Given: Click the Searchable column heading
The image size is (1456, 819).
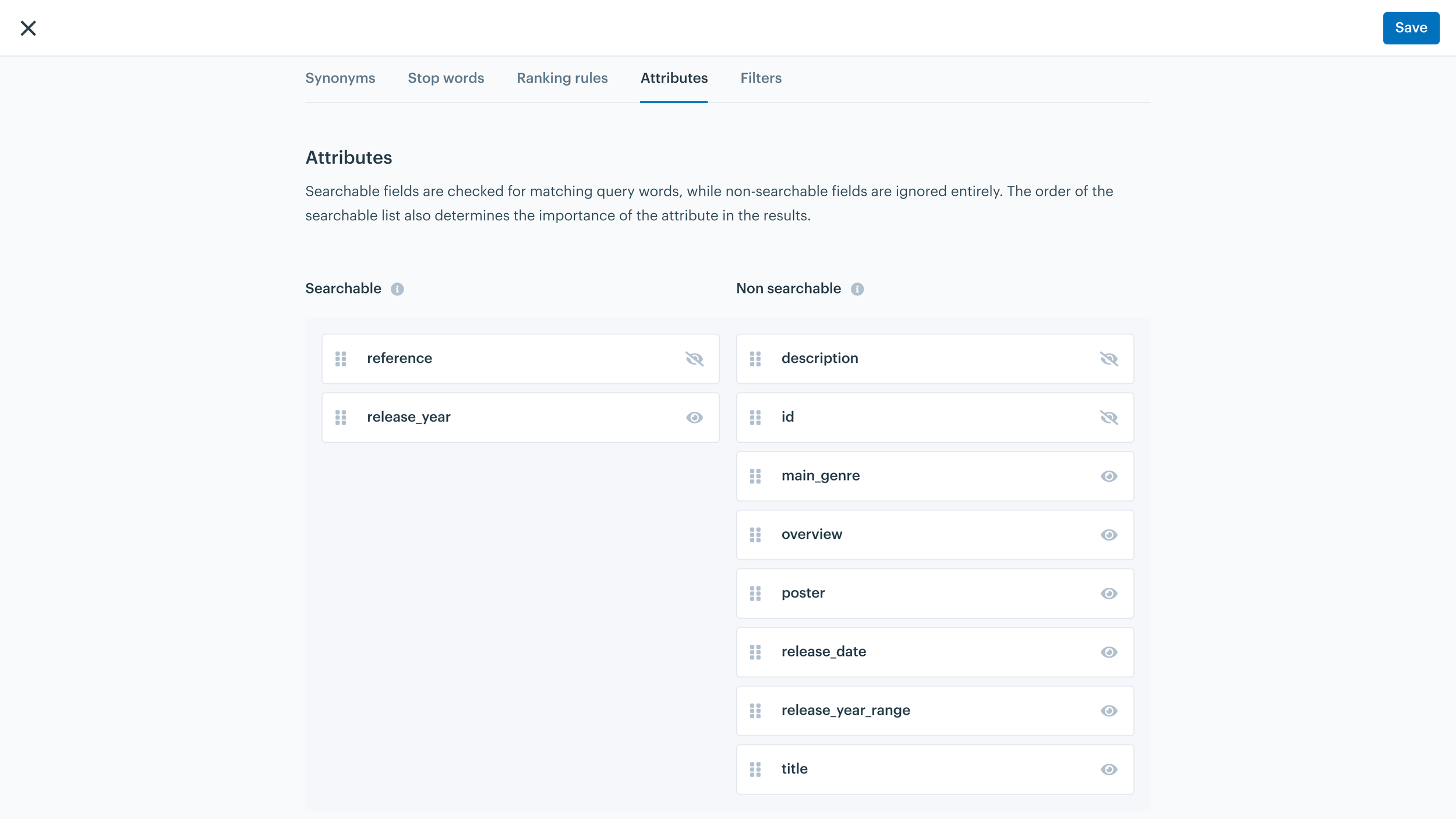Looking at the screenshot, I should click(343, 288).
